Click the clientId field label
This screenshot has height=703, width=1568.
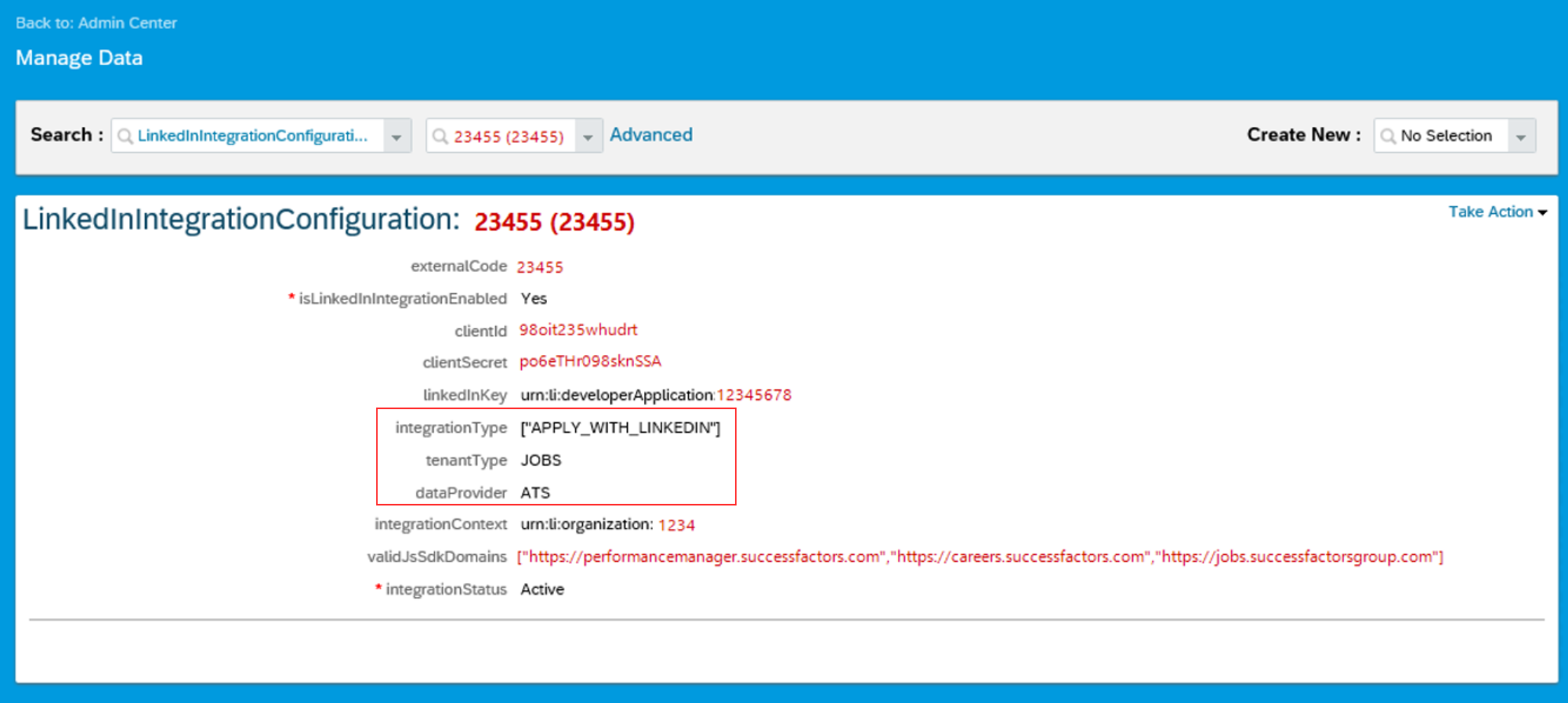pos(480,331)
